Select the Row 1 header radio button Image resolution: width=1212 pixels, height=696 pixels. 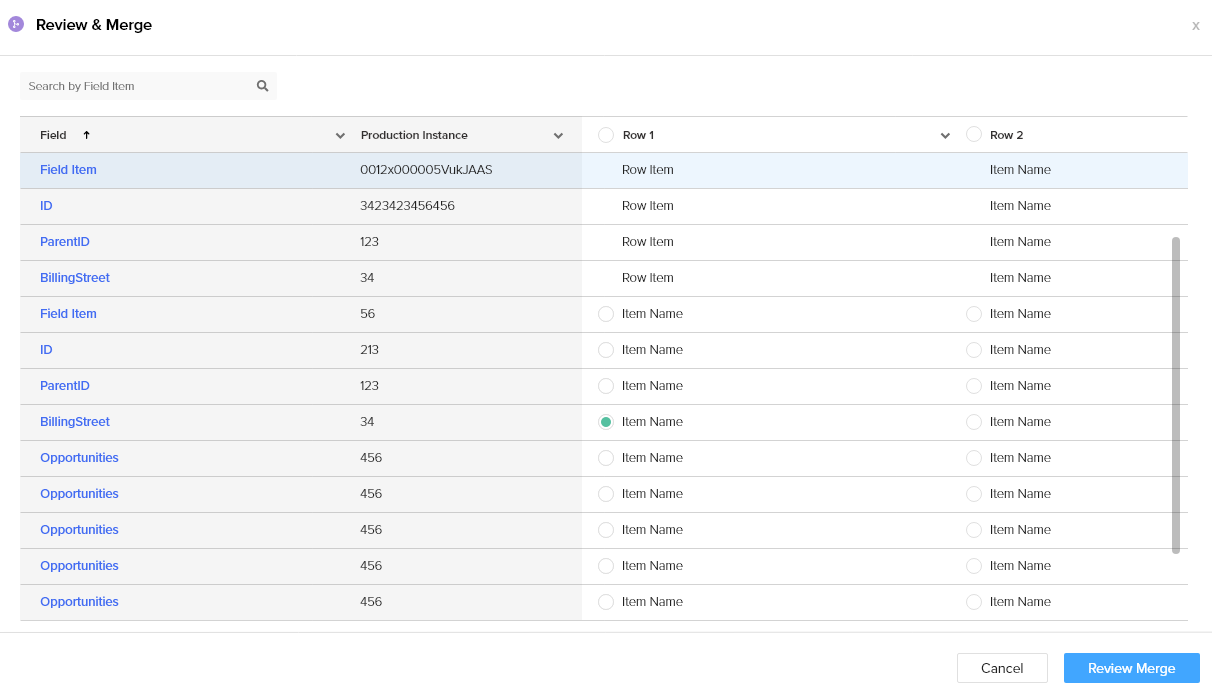(x=605, y=135)
